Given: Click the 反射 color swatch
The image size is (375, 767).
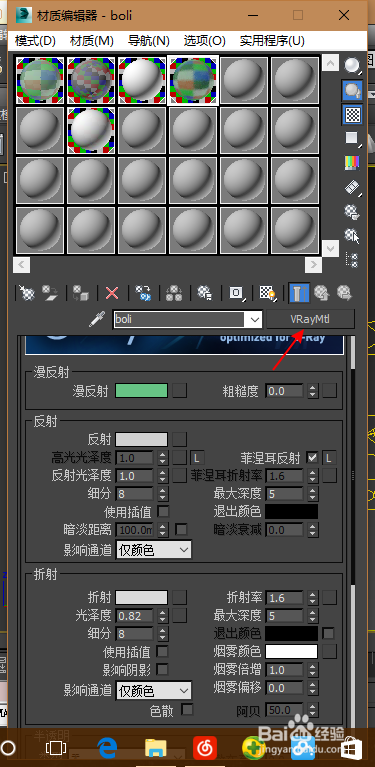Looking at the screenshot, I should click(141, 439).
